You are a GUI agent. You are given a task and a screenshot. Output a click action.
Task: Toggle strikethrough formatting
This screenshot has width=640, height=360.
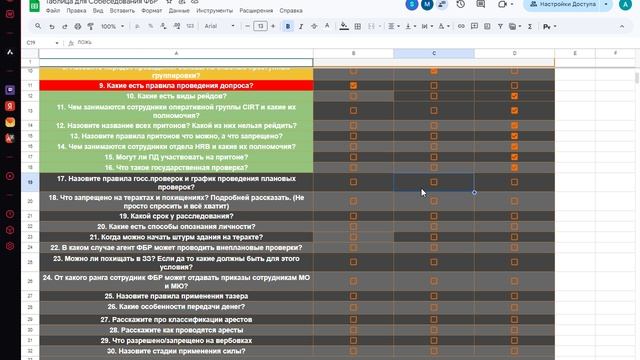(314, 26)
